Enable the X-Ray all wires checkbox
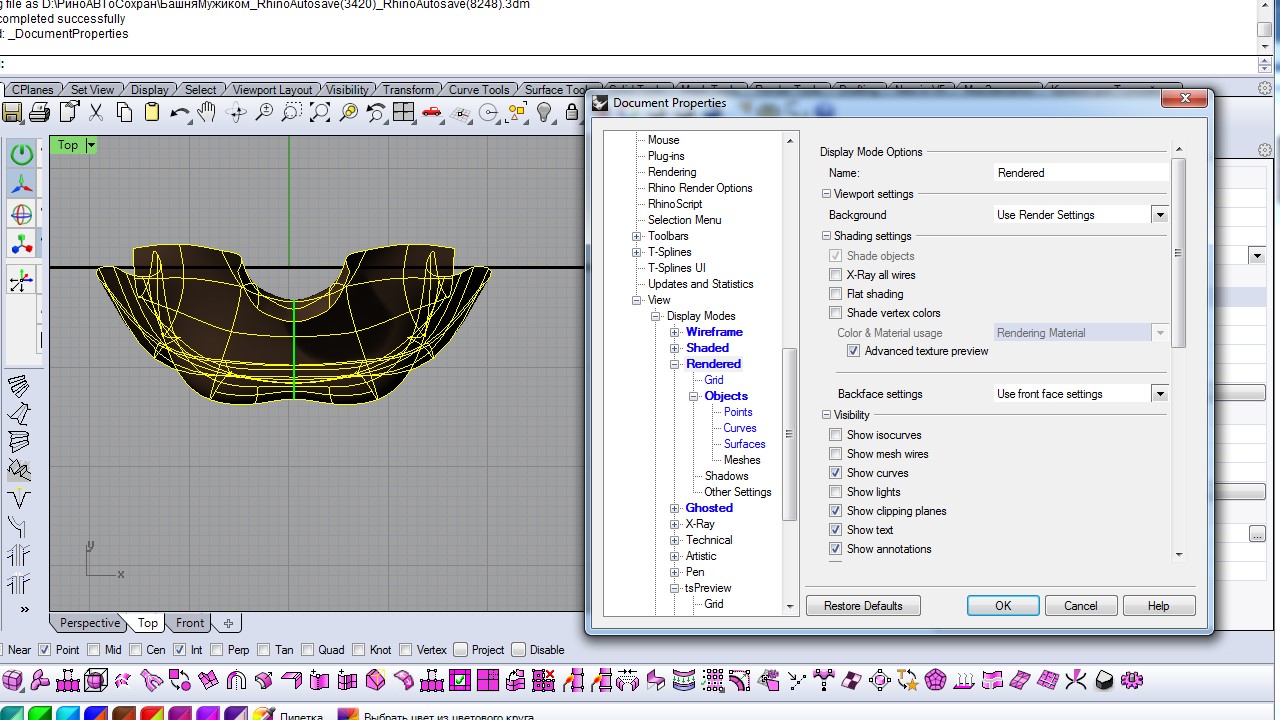Image resolution: width=1280 pixels, height=720 pixels. coord(836,275)
